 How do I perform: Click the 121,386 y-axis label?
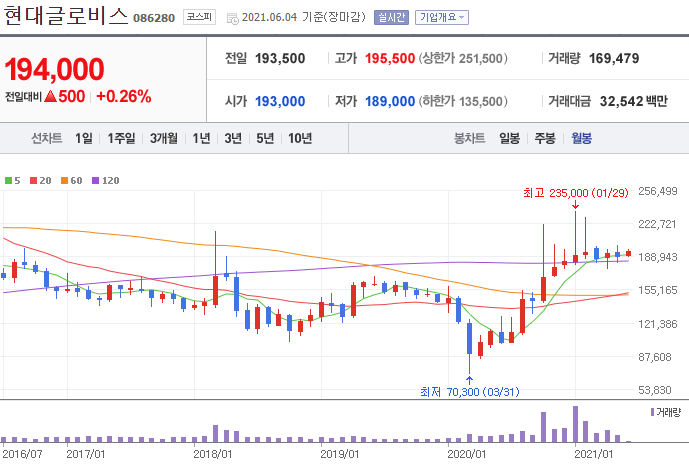[658, 324]
